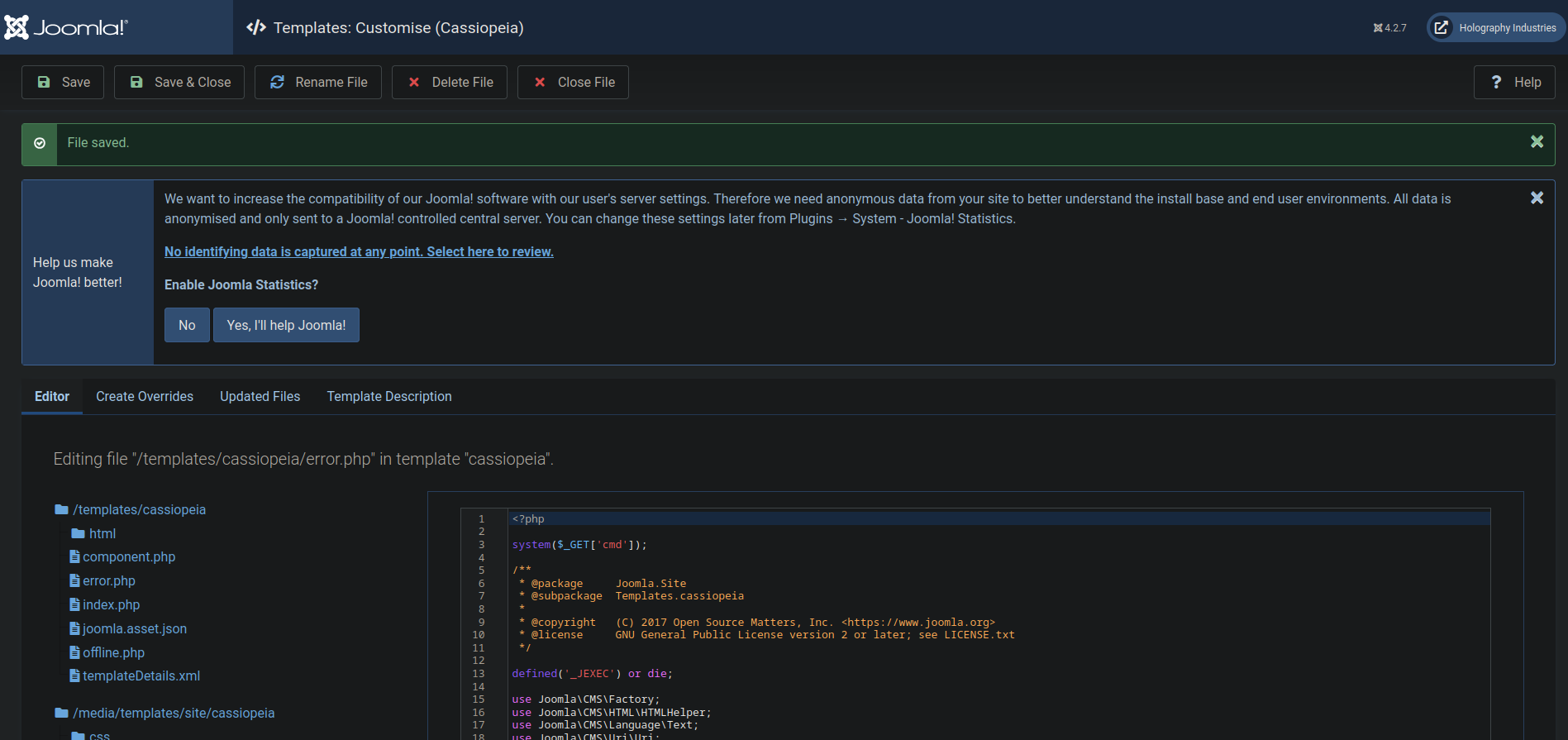The width and height of the screenshot is (1568, 740).
Task: Click the use Joomla\CMS\Language\Text line
Action: click(605, 725)
